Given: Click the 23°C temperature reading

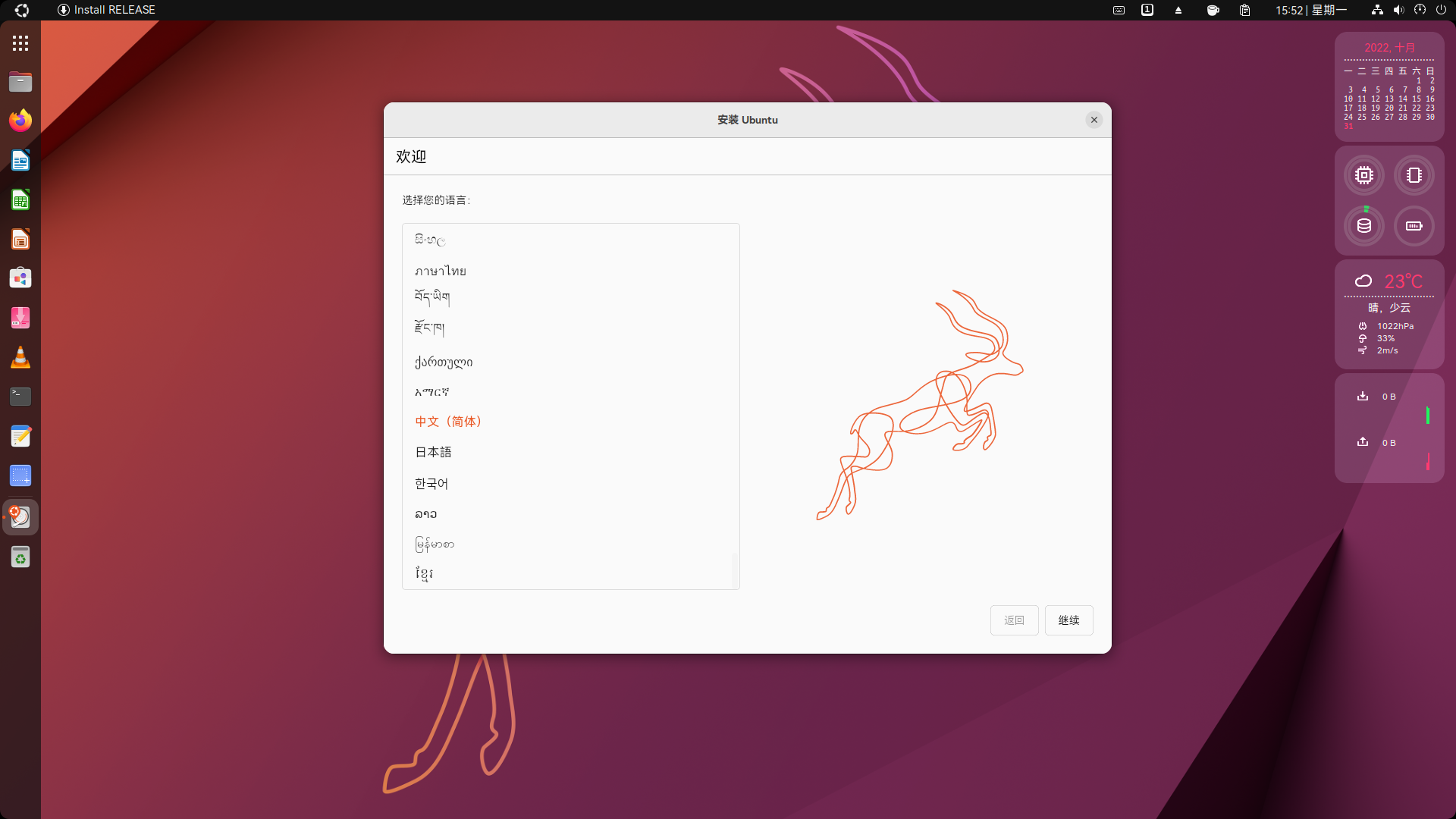Looking at the screenshot, I should [1404, 281].
